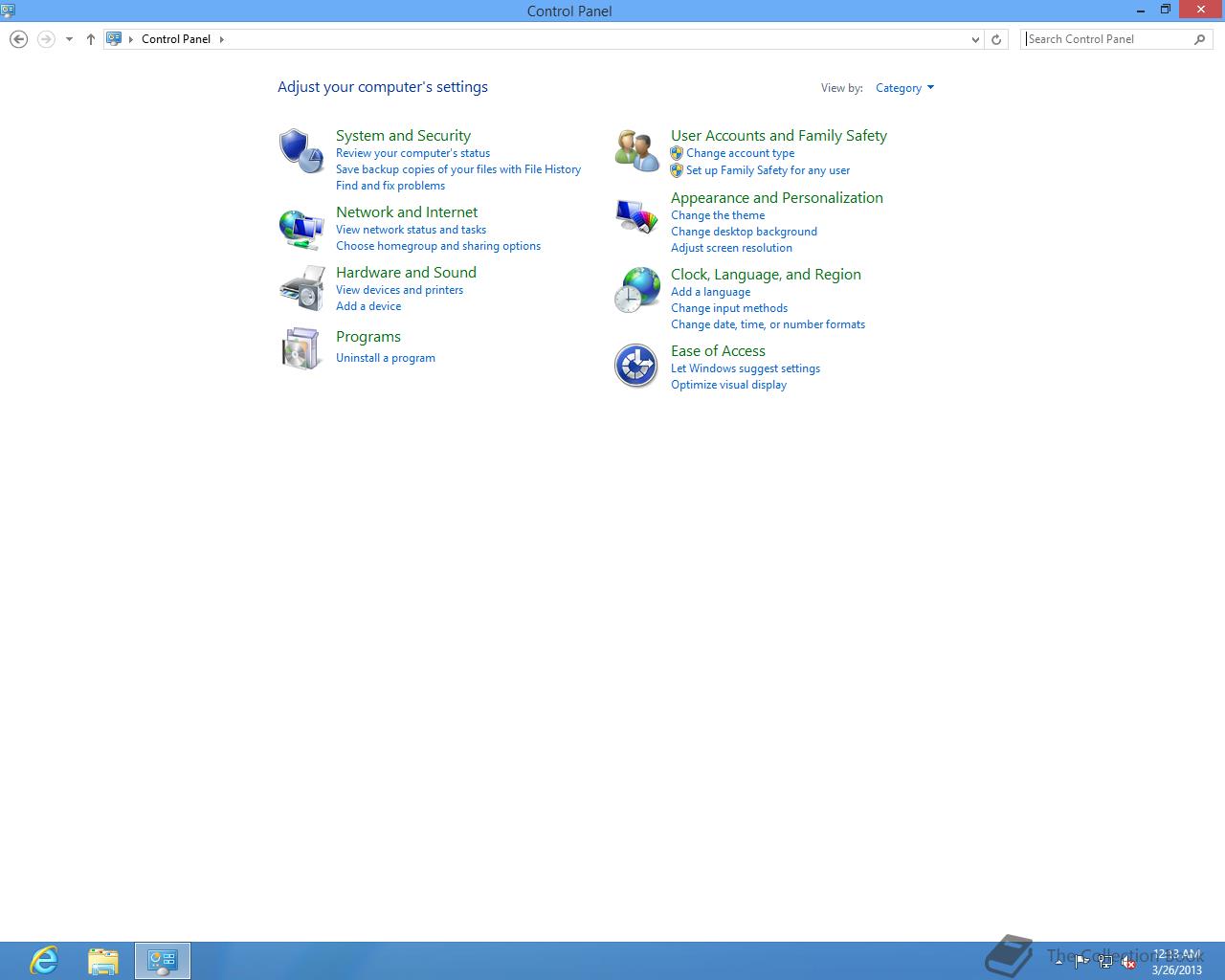Open View network status and tasks
The width and height of the screenshot is (1225, 980).
pos(411,230)
